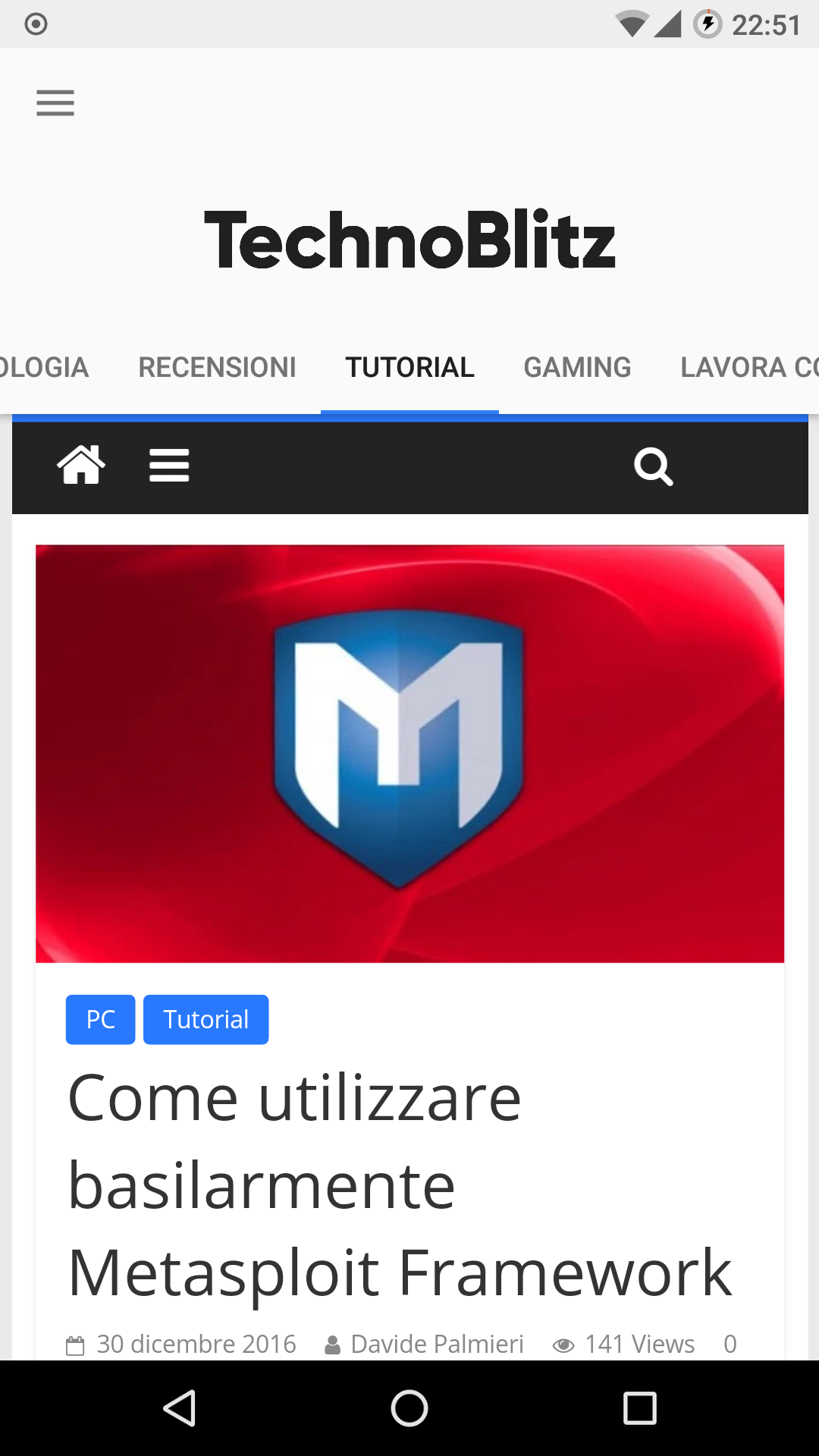Tap the author person icon
Image resolution: width=819 pixels, height=1456 pixels.
tap(332, 1346)
